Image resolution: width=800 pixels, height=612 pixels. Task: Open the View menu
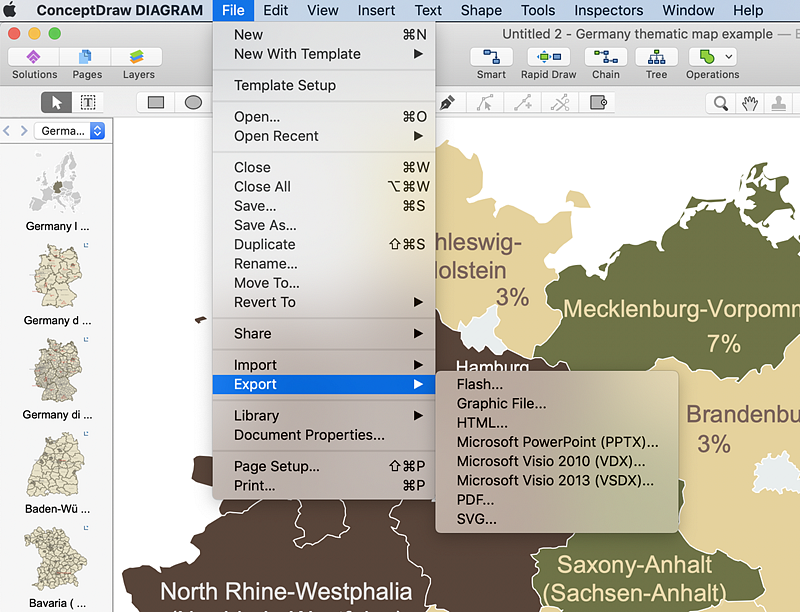coord(322,10)
